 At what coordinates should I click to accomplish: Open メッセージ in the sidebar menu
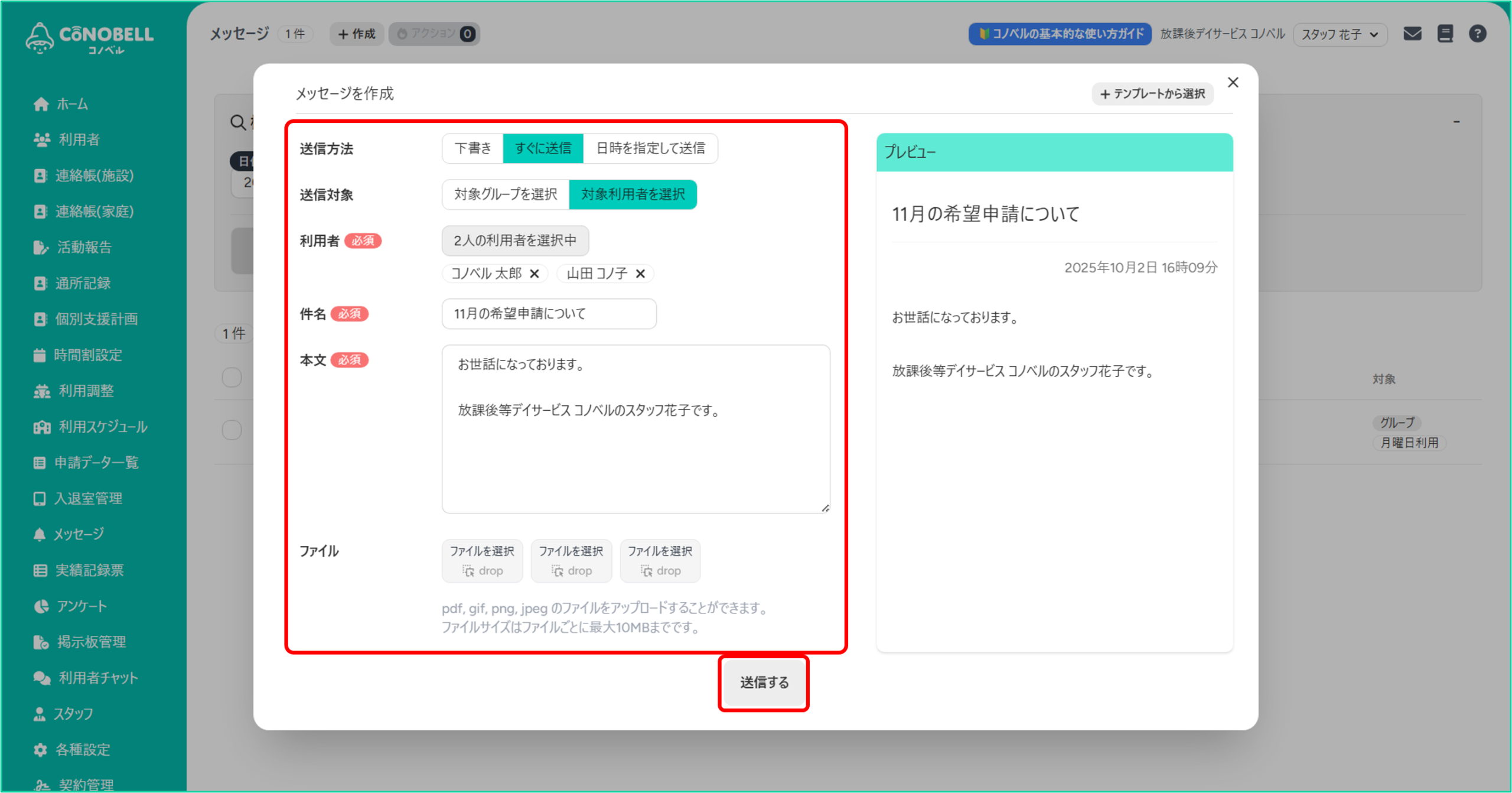coord(79,534)
